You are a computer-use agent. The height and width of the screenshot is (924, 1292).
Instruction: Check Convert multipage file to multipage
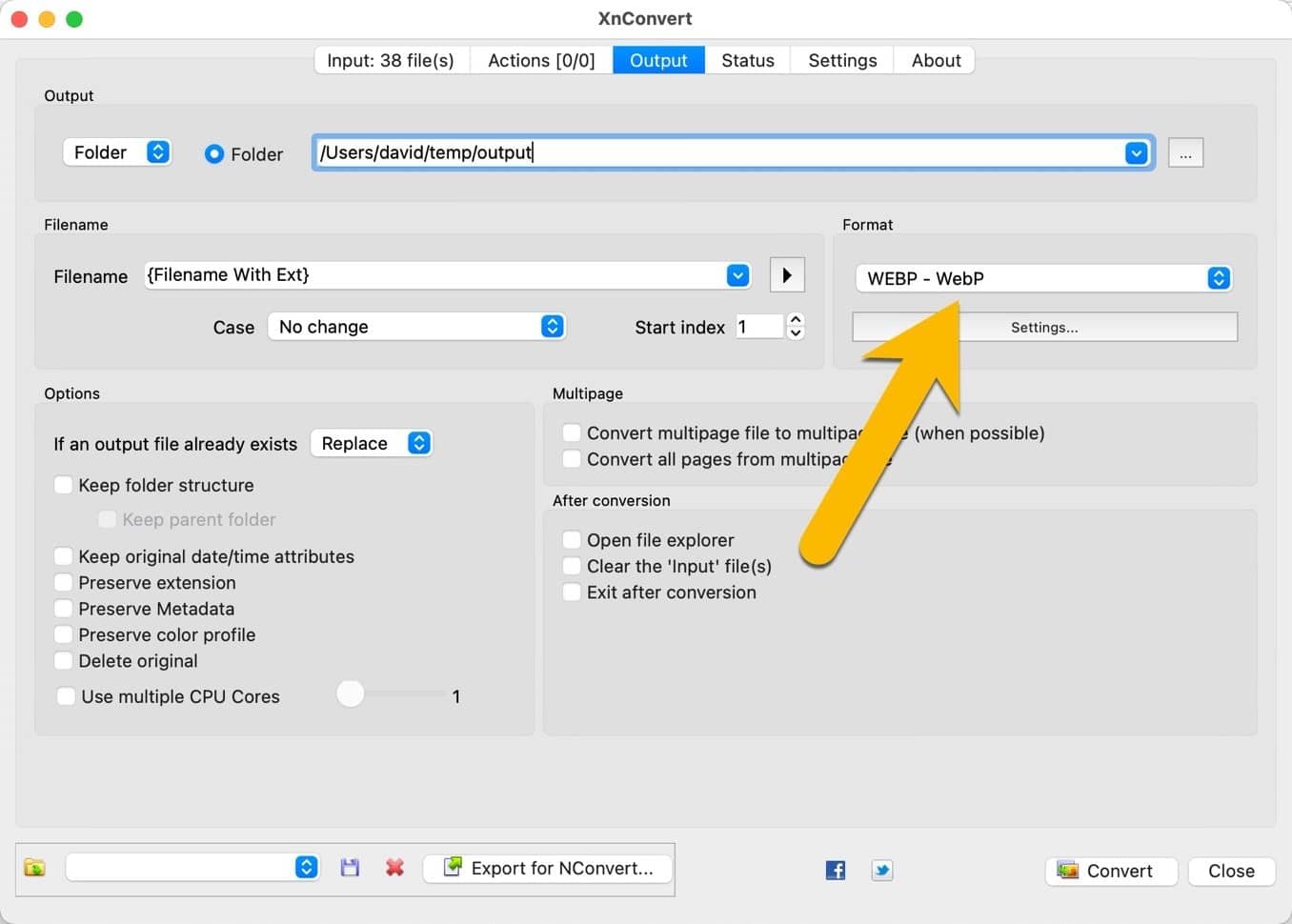572,432
